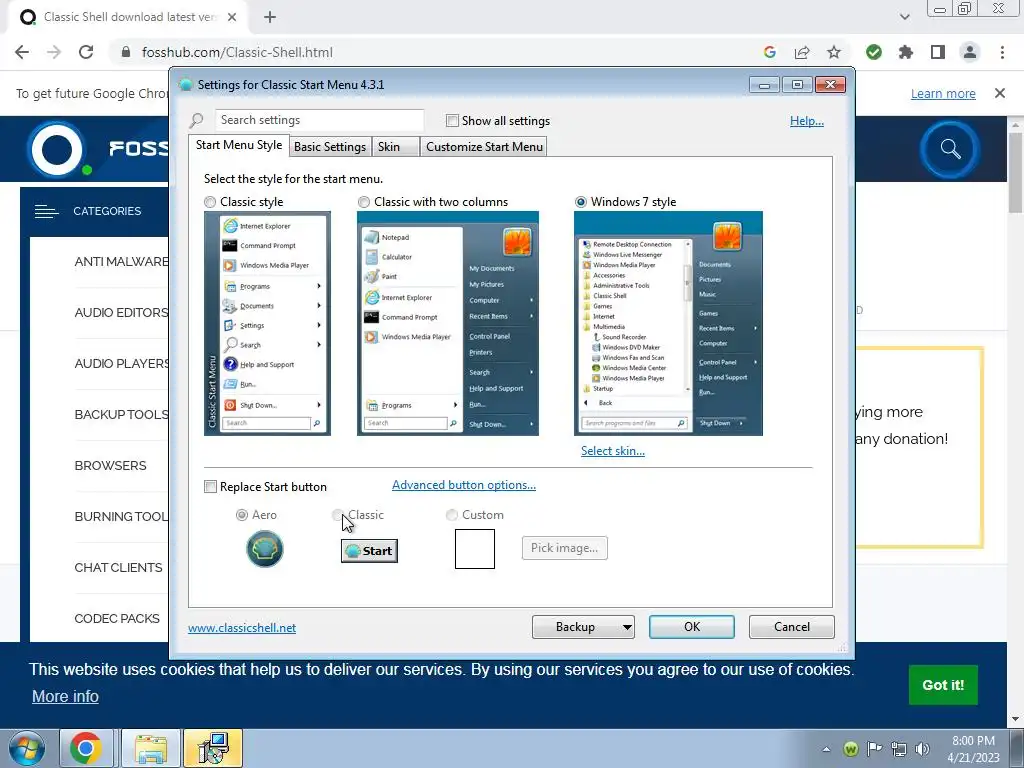
Task: Open Advanced button options link
Action: tap(464, 485)
